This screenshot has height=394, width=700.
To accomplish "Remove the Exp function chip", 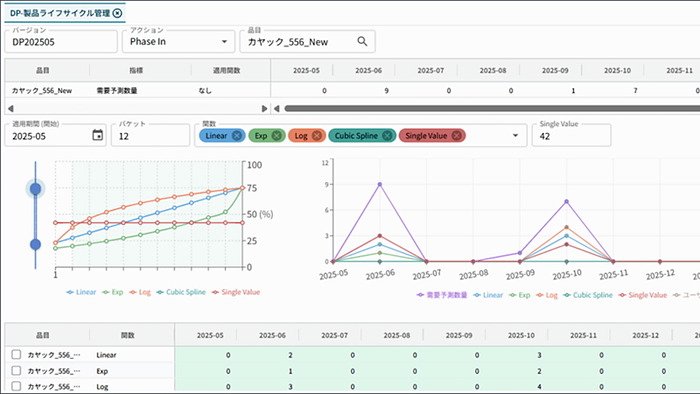I will coord(277,136).
